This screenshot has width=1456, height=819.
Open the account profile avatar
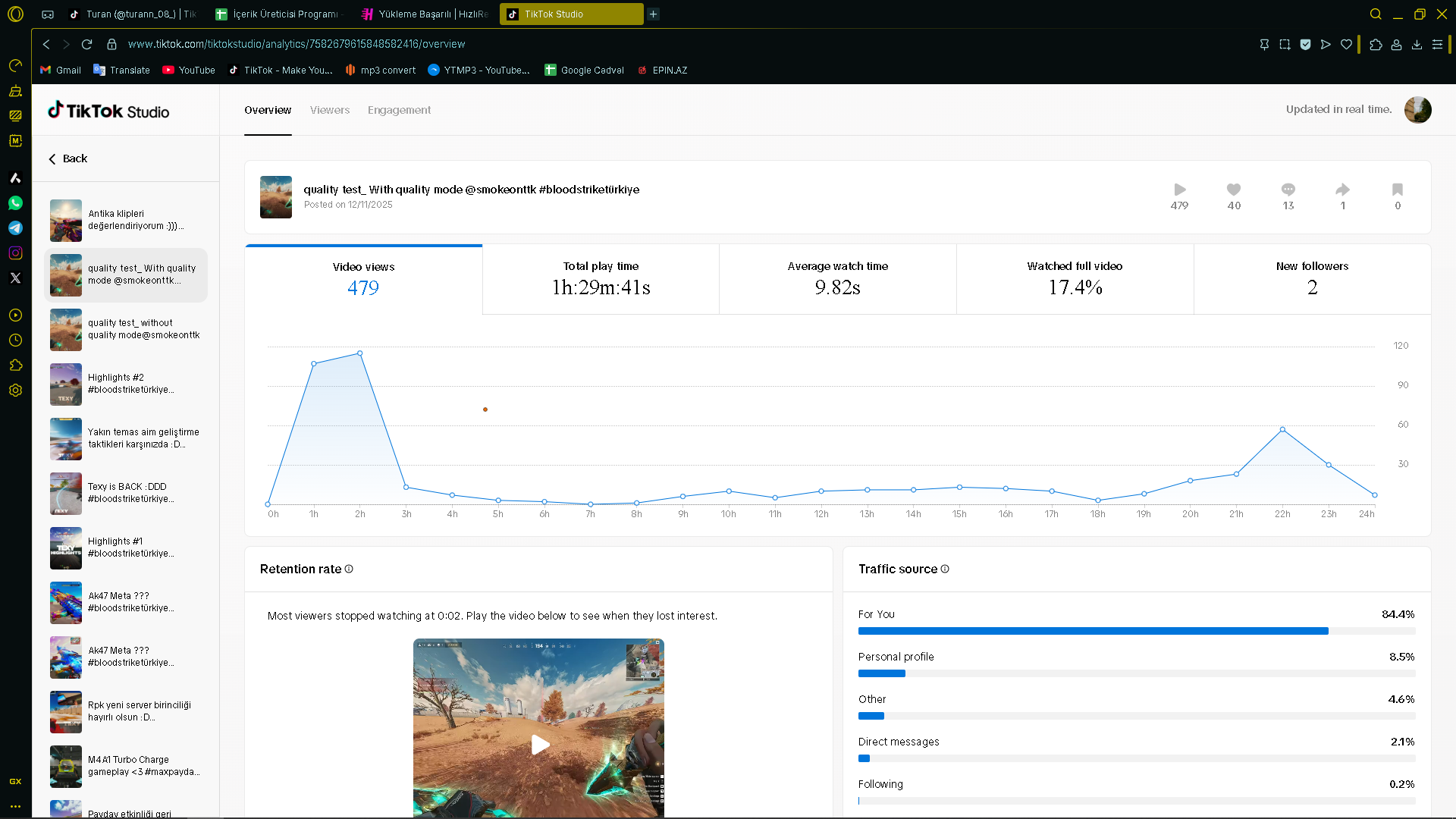click(x=1418, y=110)
